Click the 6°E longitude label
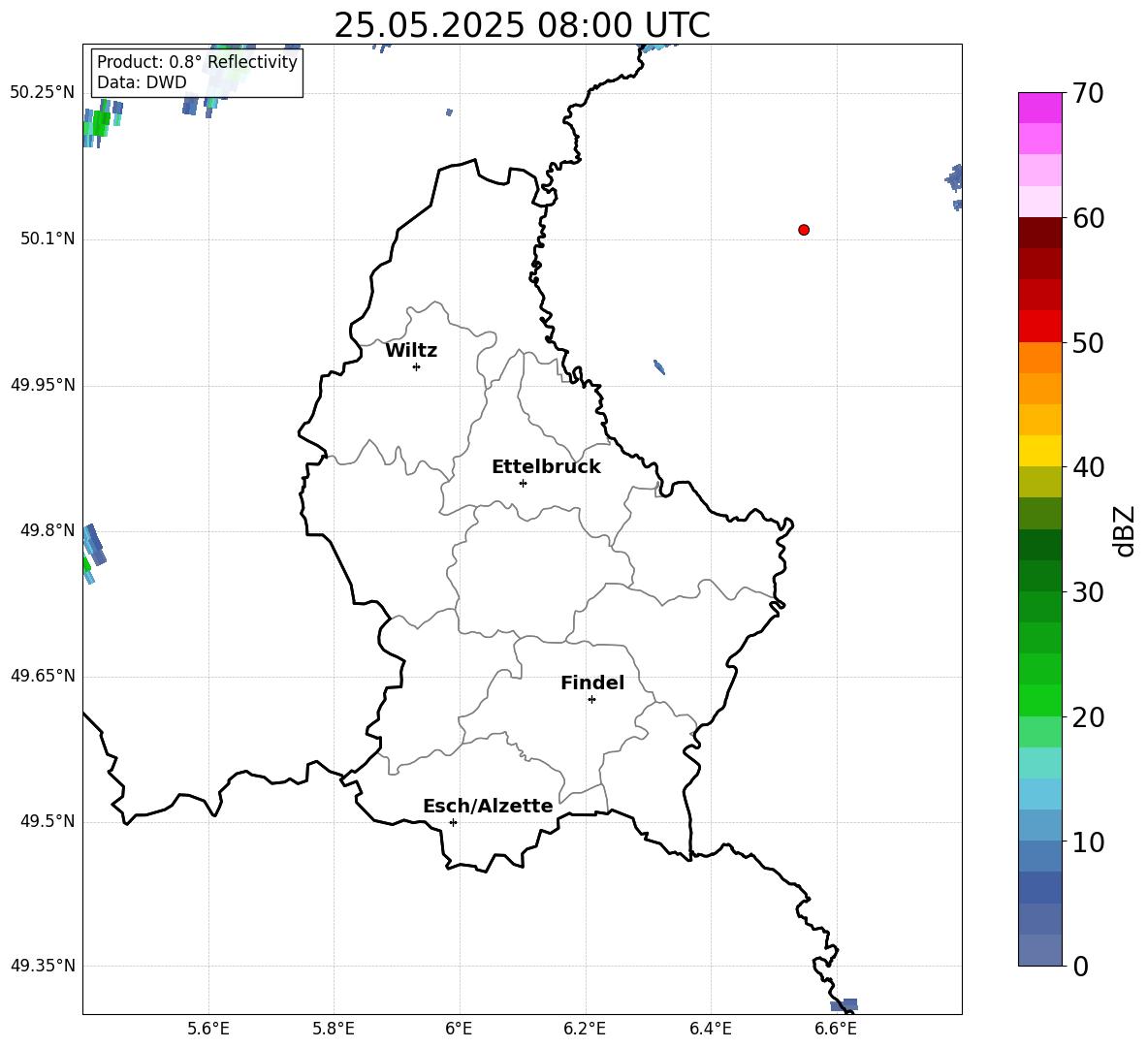Viewport: 1148px width, 1048px height. tap(459, 1029)
